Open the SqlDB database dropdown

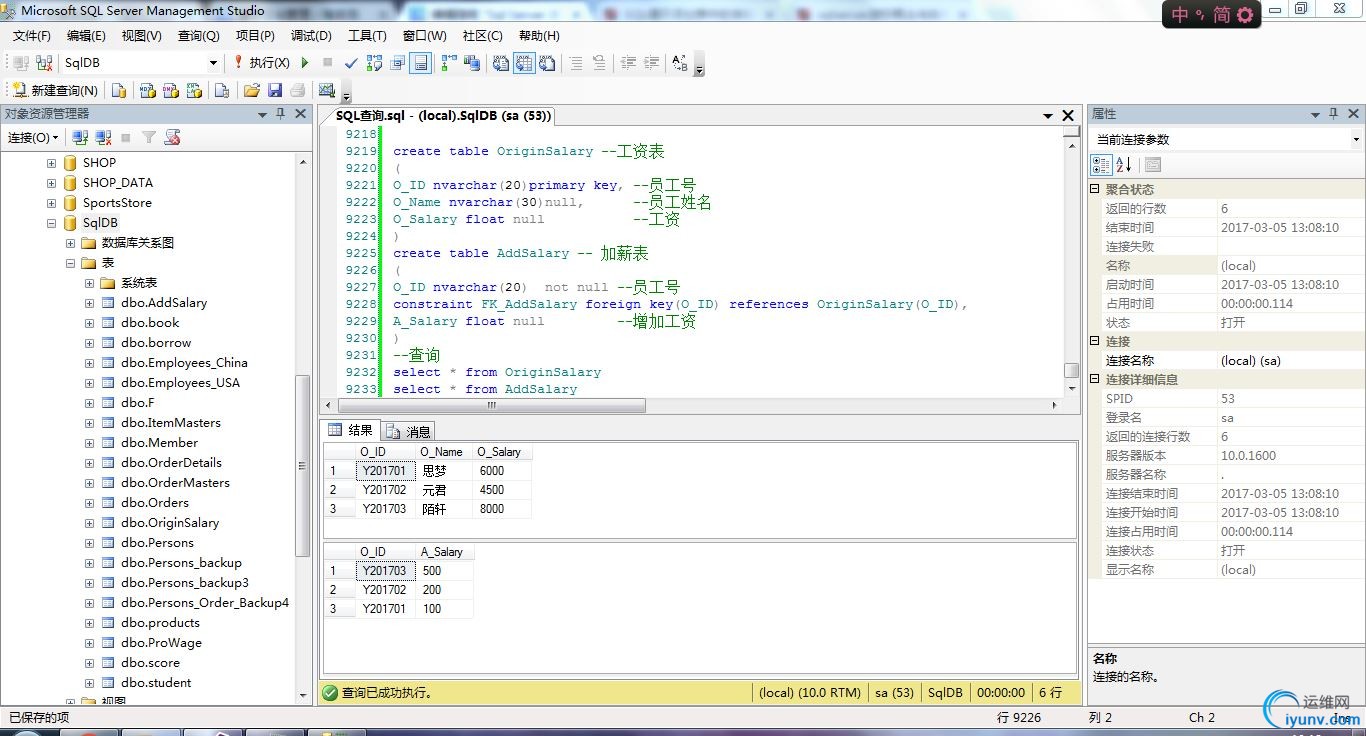(213, 63)
